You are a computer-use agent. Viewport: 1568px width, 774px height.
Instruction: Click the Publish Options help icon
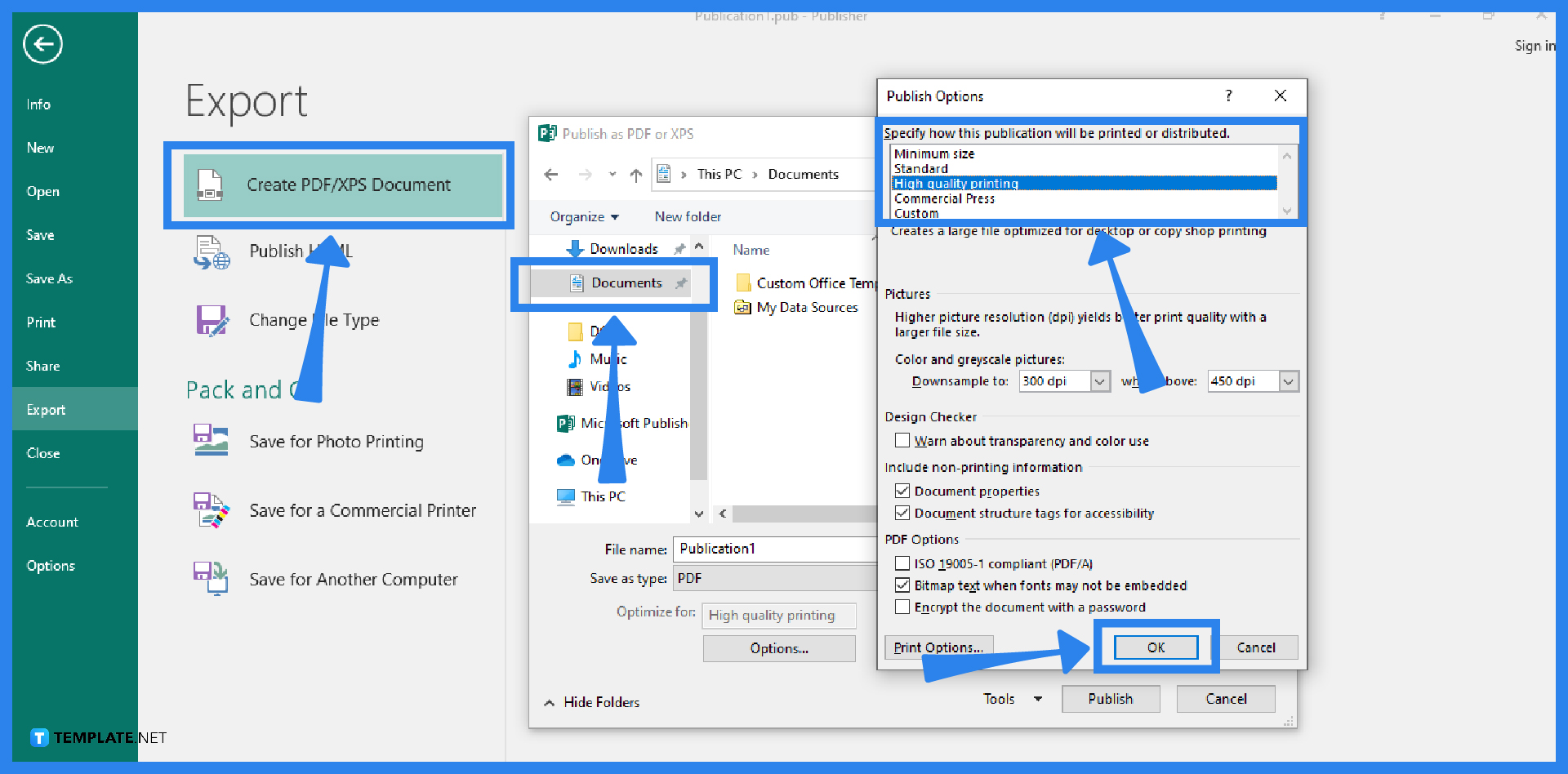(x=1228, y=96)
